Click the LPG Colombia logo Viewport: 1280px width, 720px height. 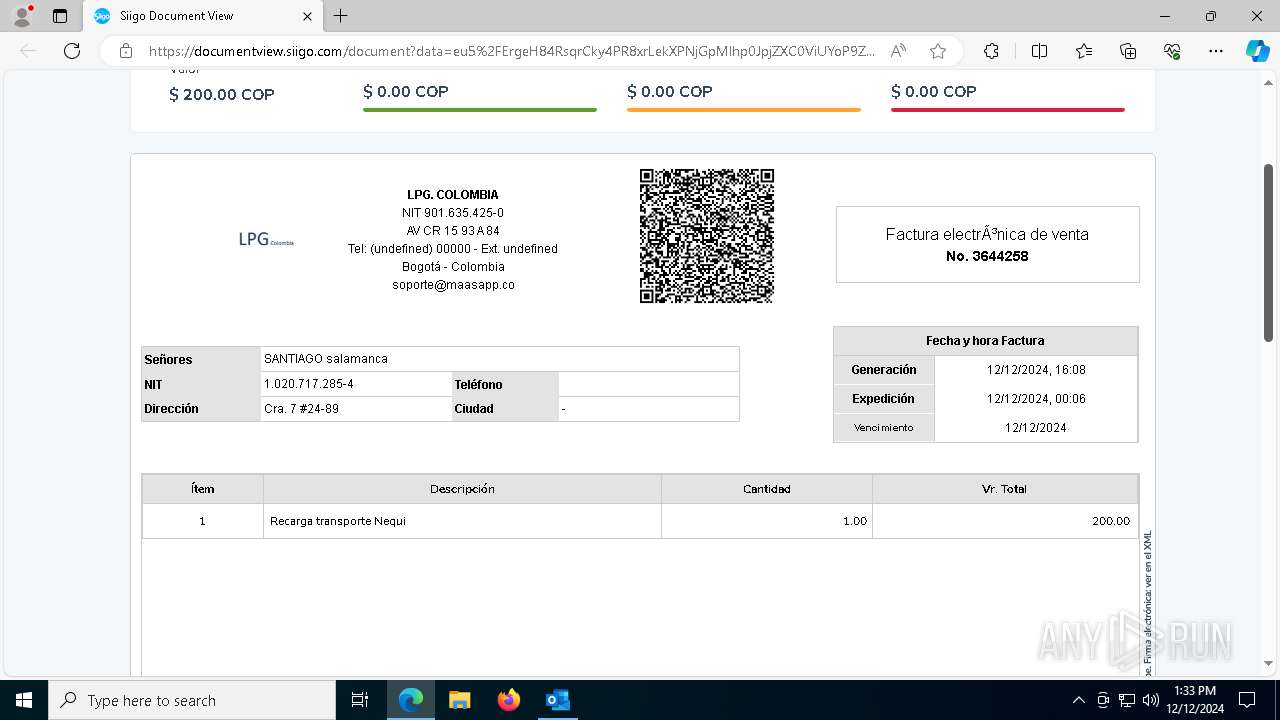coord(266,239)
